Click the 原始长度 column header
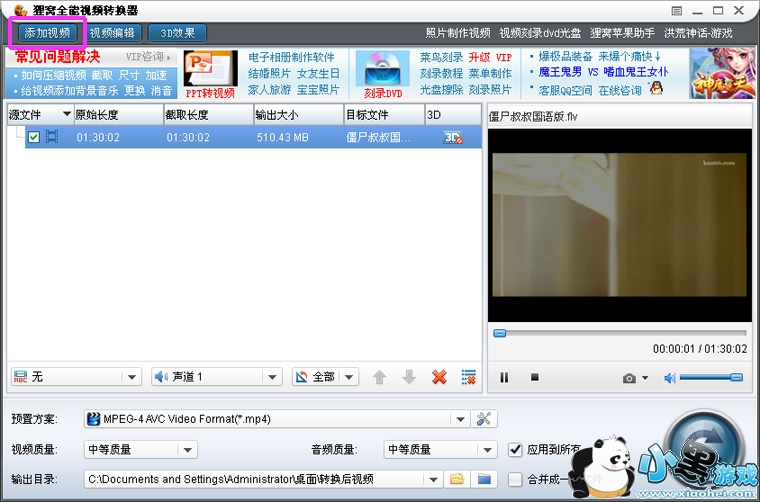Screen dimensions: 760x502 coord(118,115)
